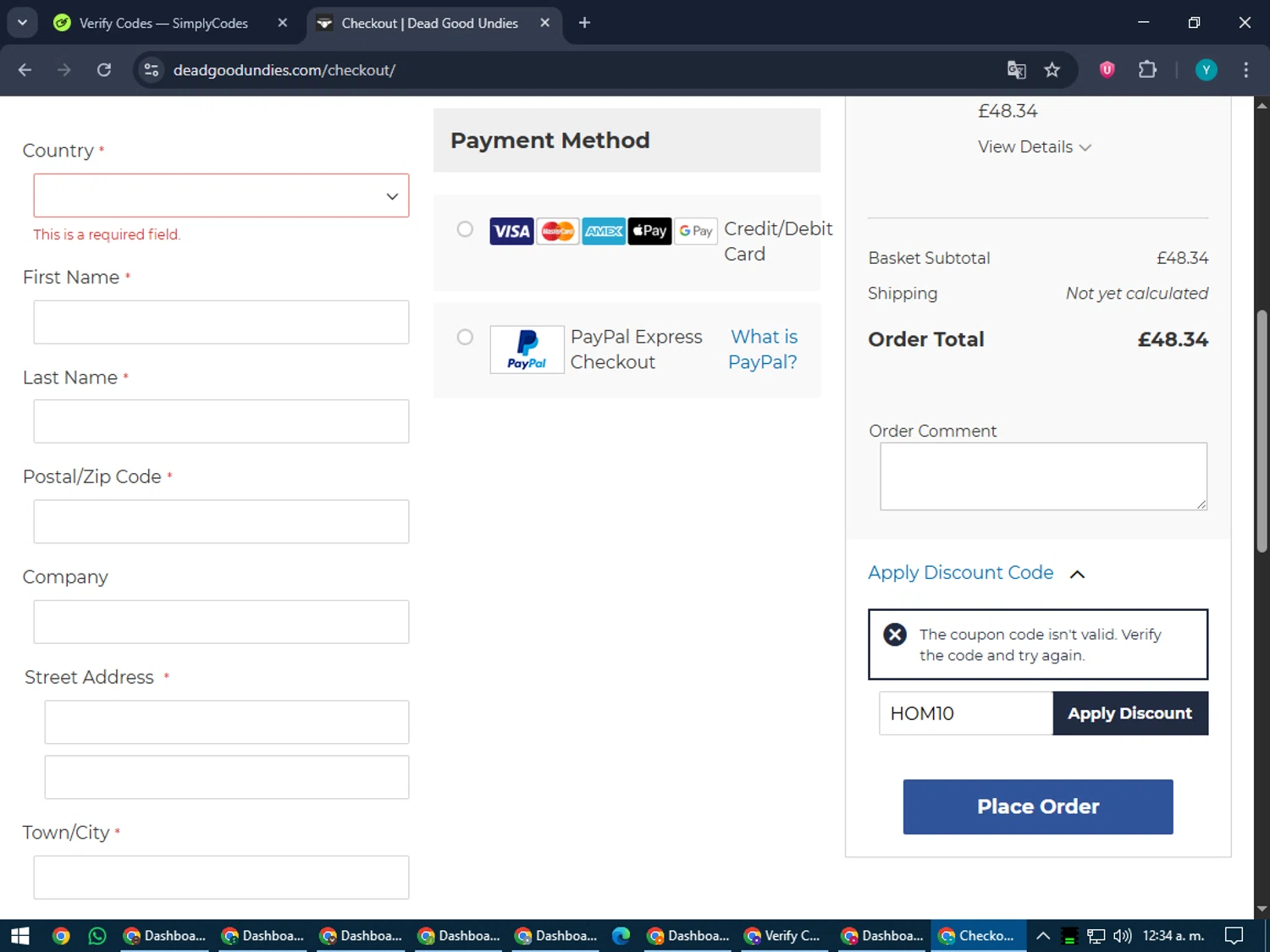Reload the checkout page
Image resolution: width=1270 pixels, height=952 pixels.
tap(104, 70)
